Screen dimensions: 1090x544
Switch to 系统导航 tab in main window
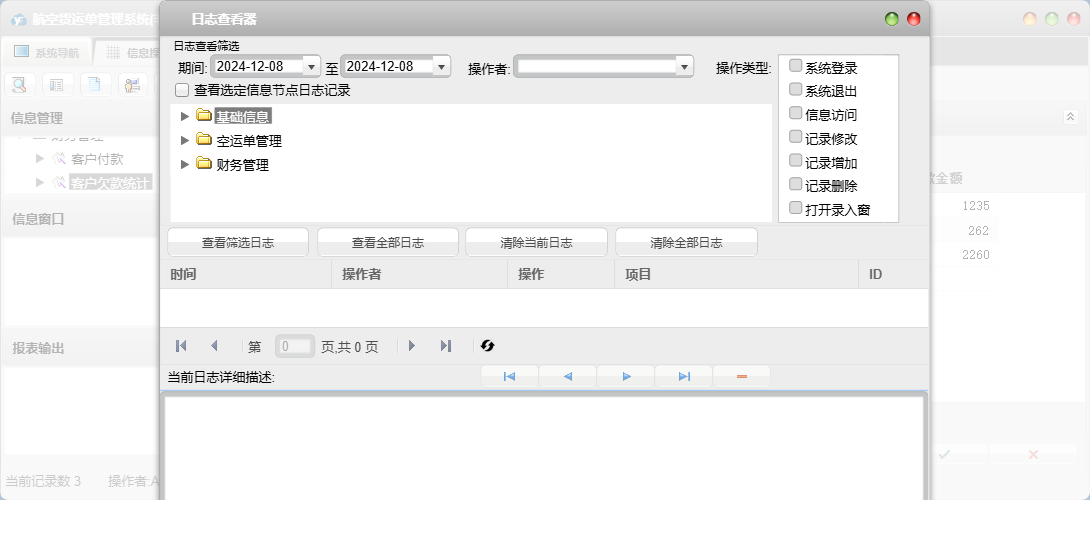pyautogui.click(x=47, y=53)
